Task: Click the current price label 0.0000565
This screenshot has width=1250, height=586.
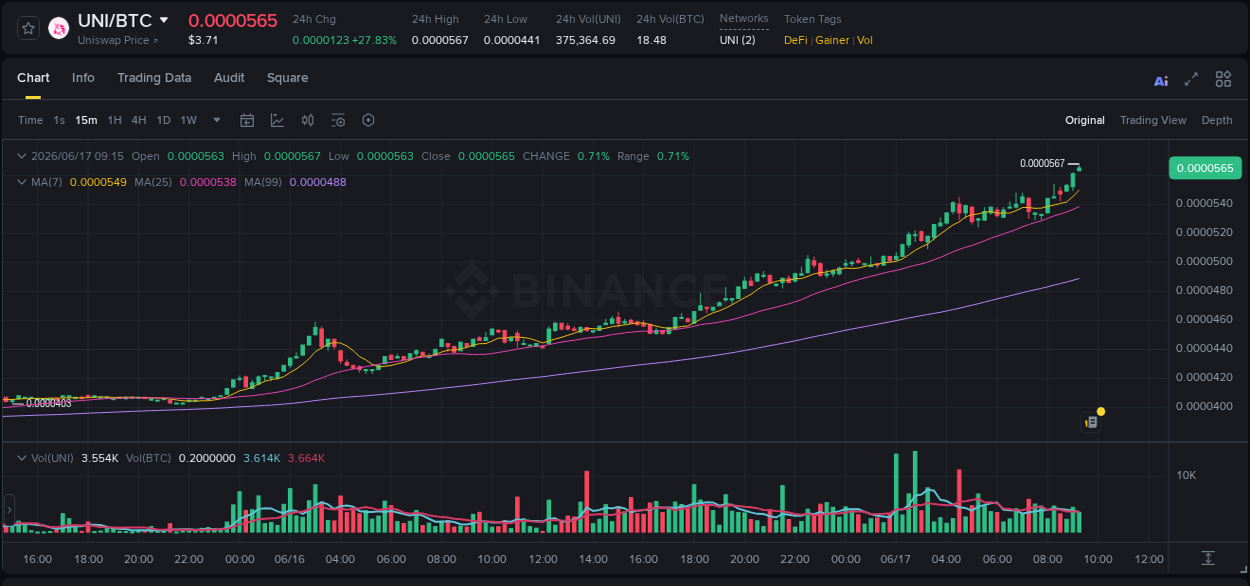Action: coord(1205,168)
